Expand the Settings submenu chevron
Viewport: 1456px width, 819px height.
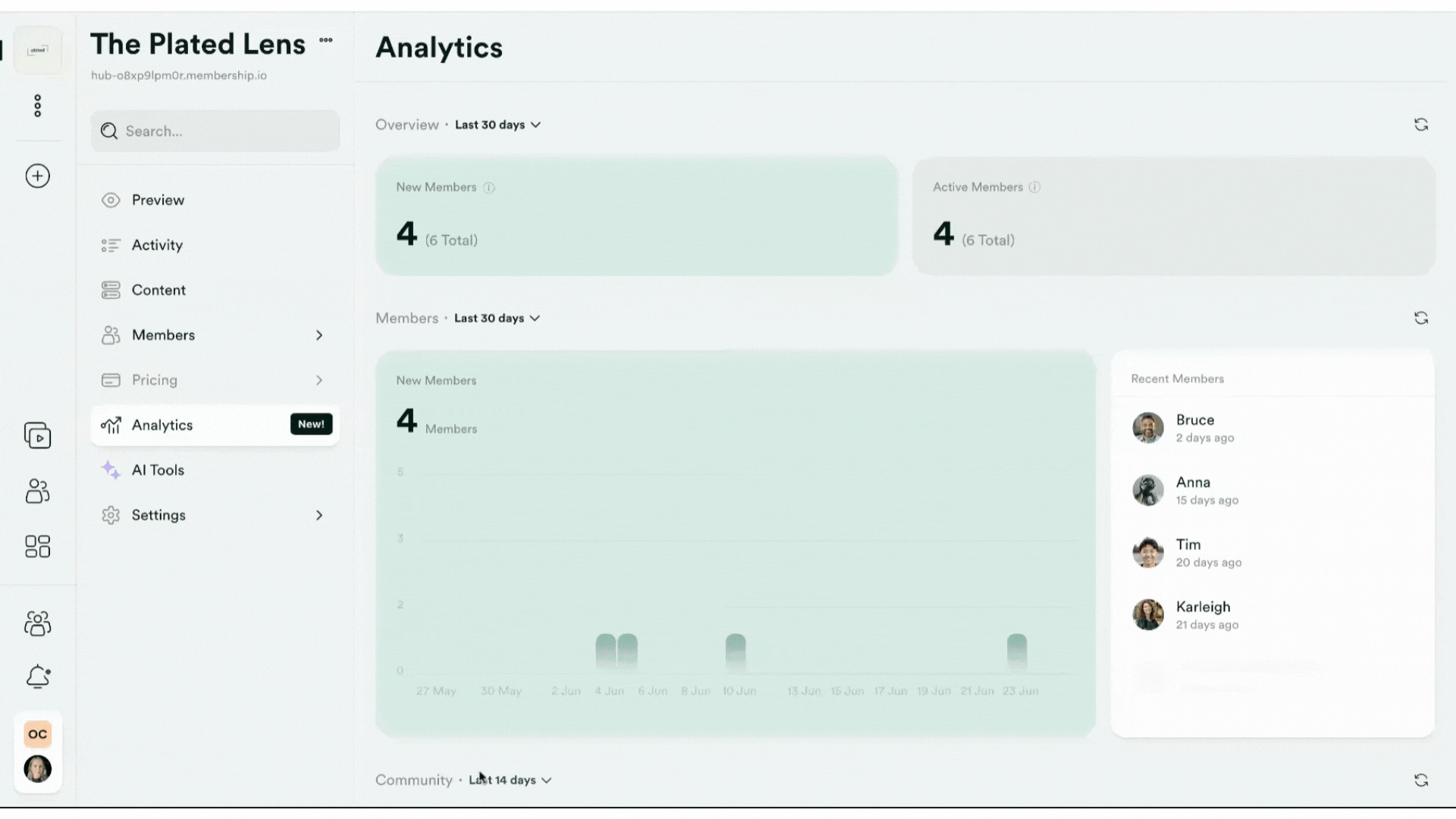pyautogui.click(x=319, y=515)
